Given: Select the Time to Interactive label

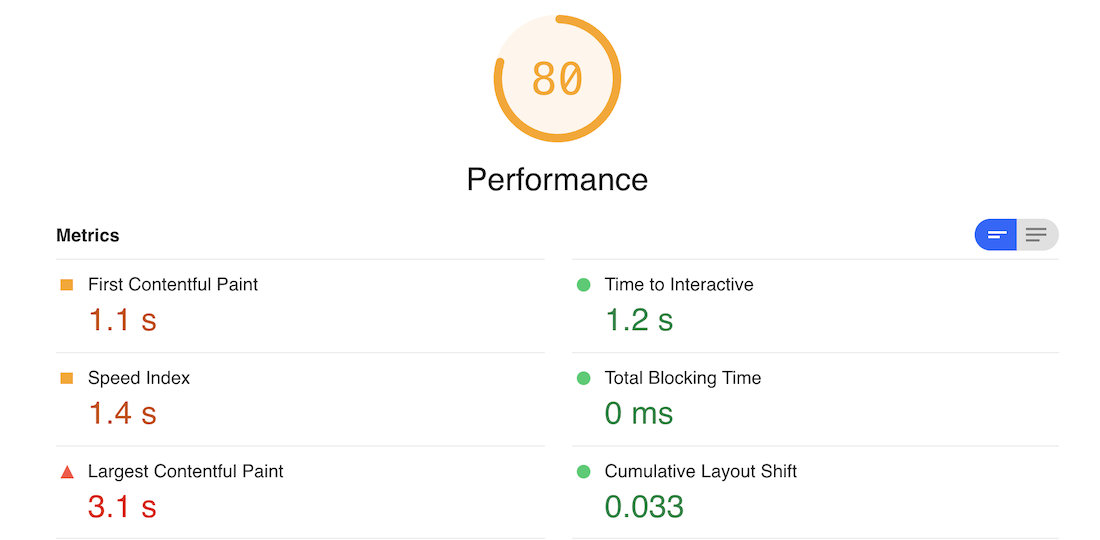Looking at the screenshot, I should 679,285.
